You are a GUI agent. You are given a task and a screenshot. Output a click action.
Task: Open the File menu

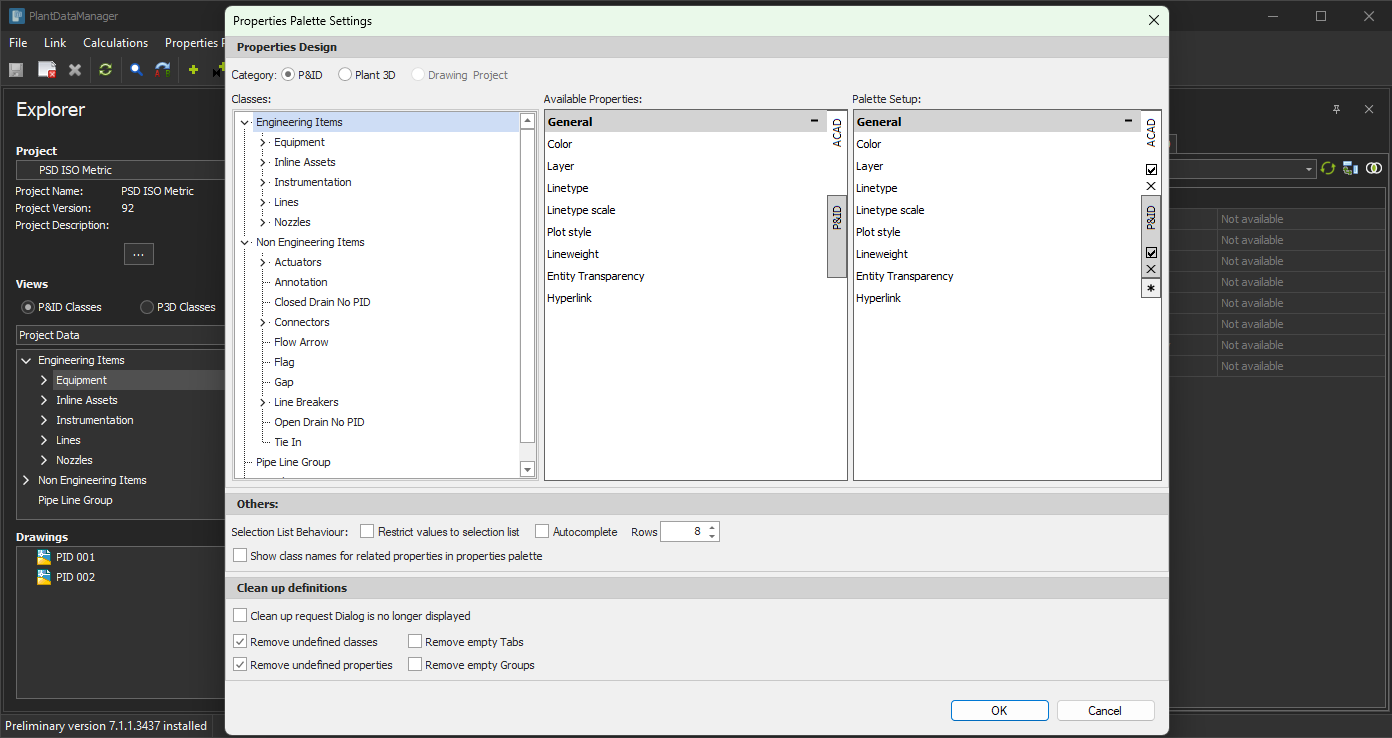[x=18, y=43]
